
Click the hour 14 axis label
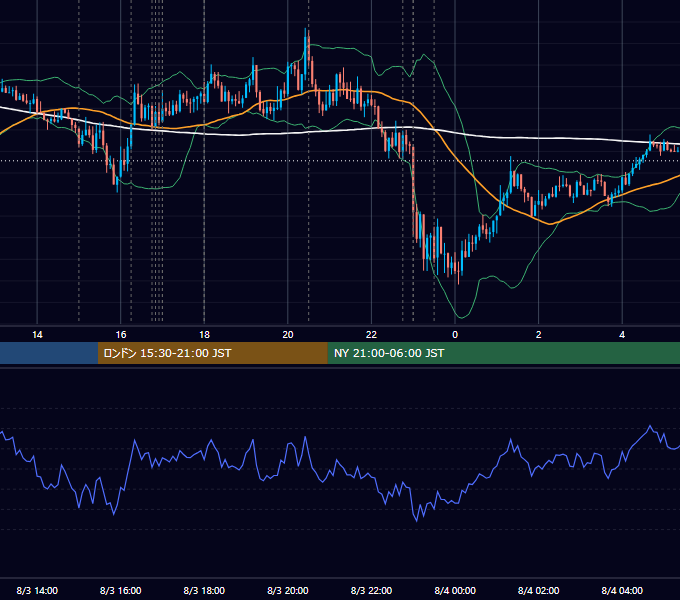click(x=37, y=335)
